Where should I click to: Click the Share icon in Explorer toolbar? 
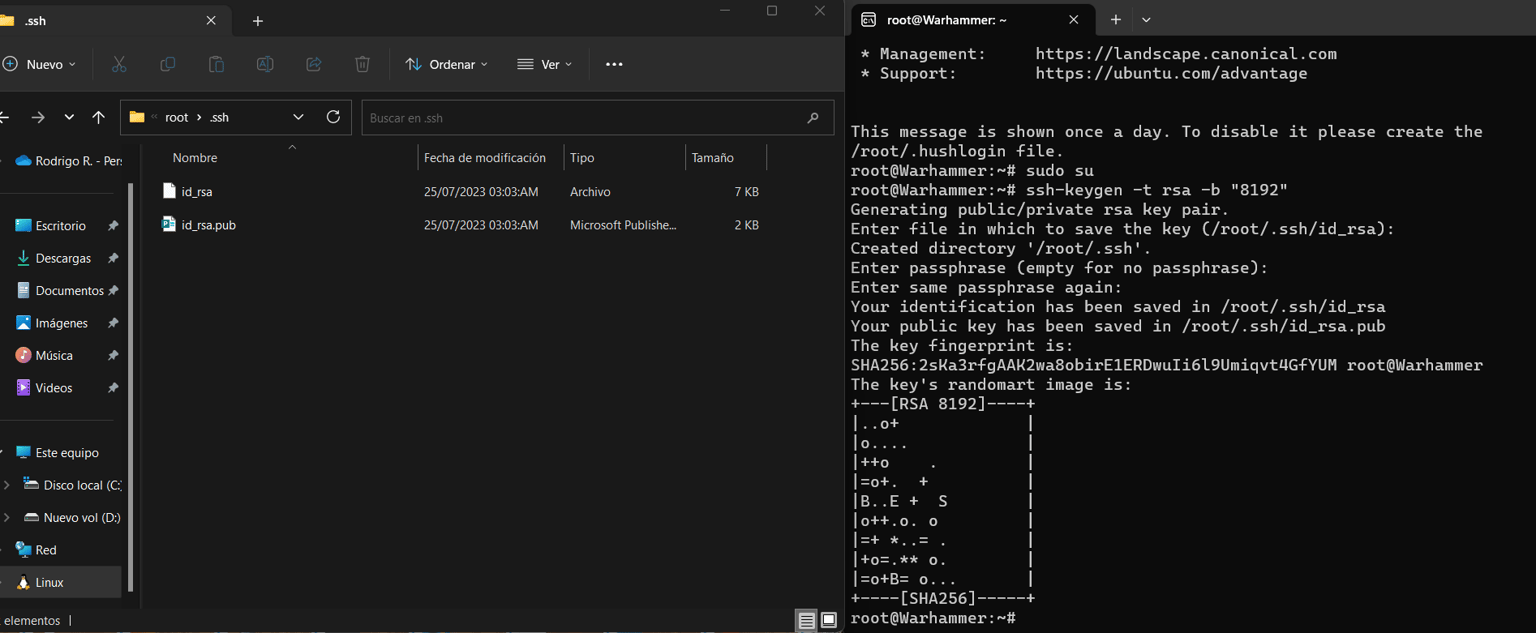tap(313, 64)
